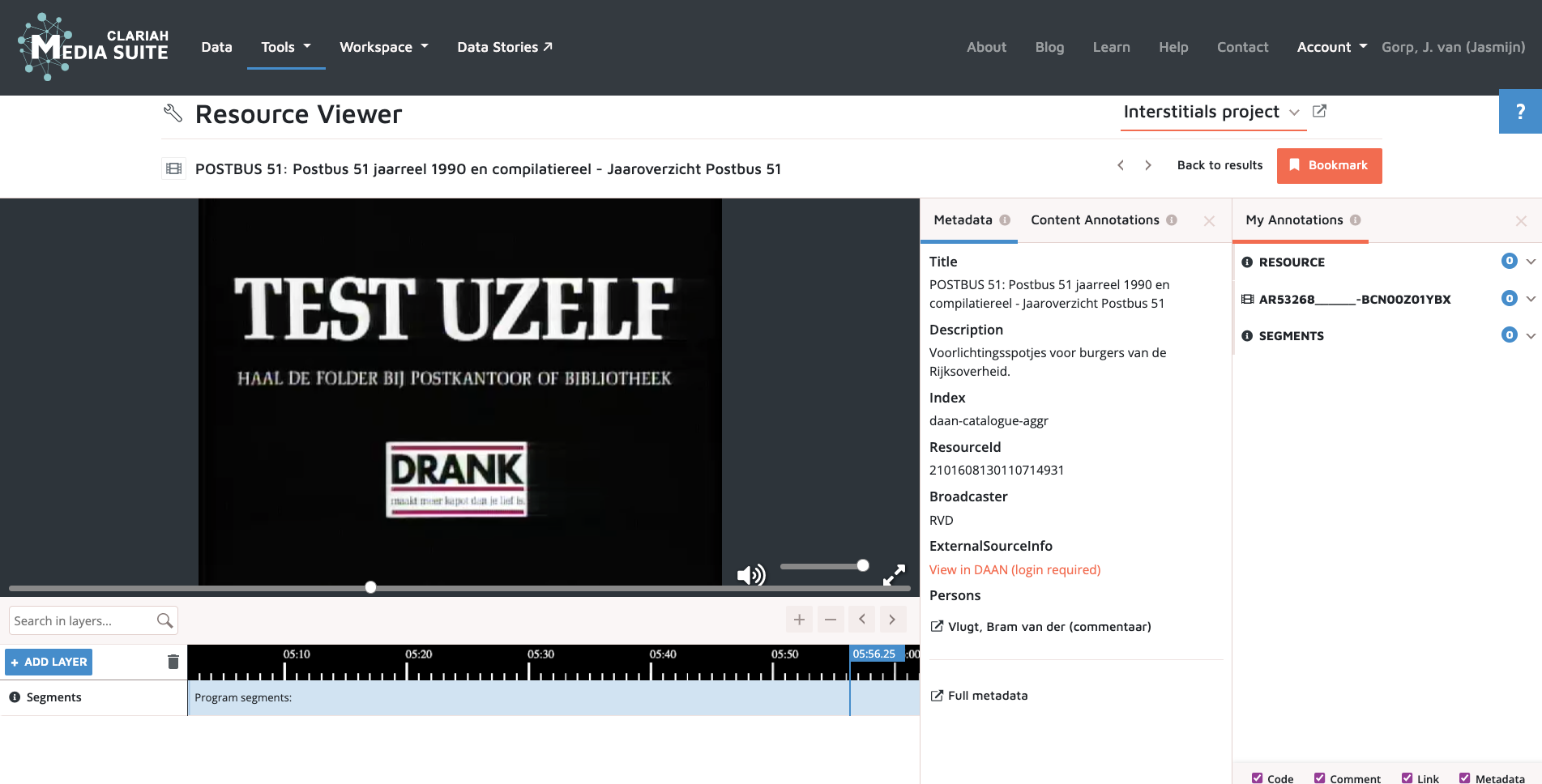Viewport: 1542px width, 784px height.
Task: Adjust the volume slider
Action: (825, 565)
